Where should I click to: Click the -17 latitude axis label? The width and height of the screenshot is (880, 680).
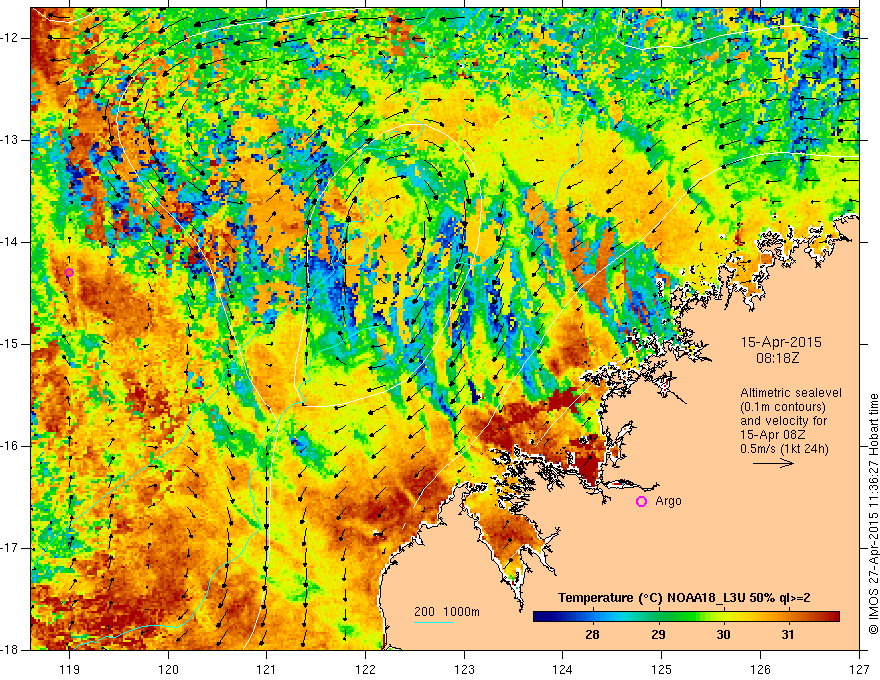[10, 548]
